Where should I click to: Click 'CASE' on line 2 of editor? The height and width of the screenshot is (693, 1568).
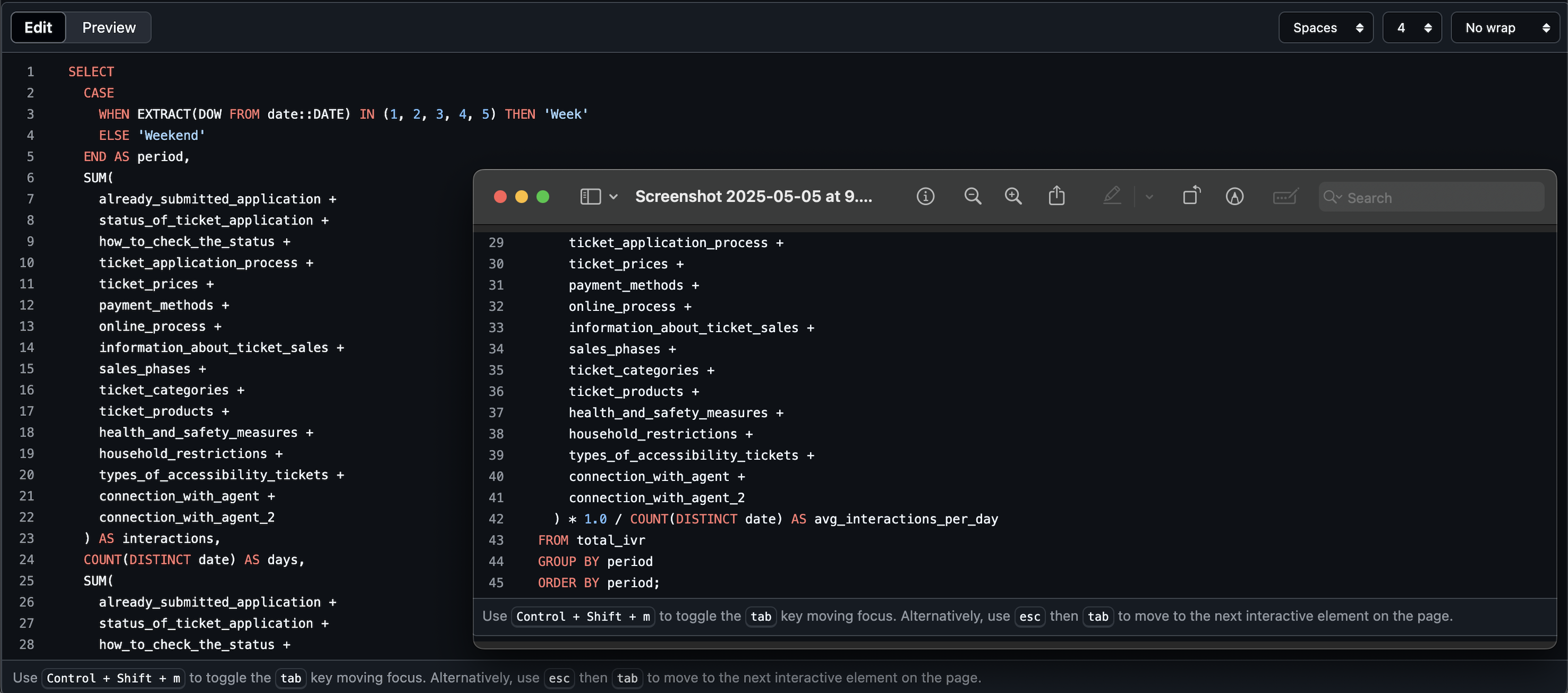point(99,93)
